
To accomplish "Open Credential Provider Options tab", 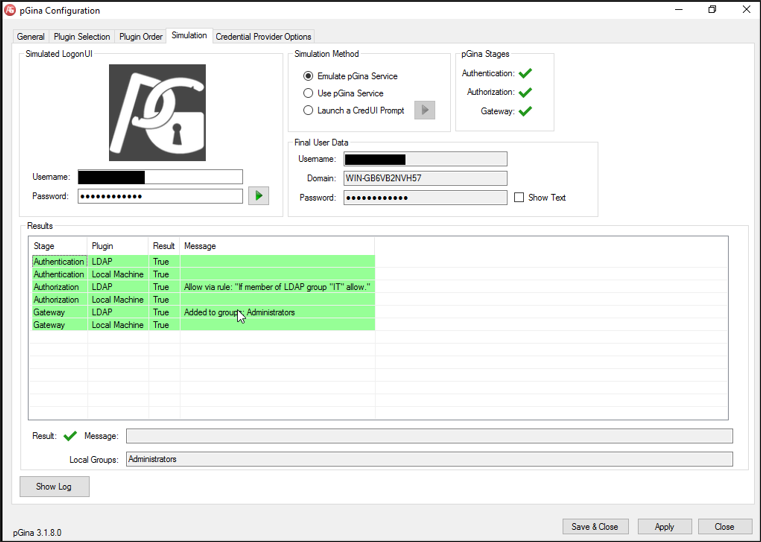I will tap(264, 36).
